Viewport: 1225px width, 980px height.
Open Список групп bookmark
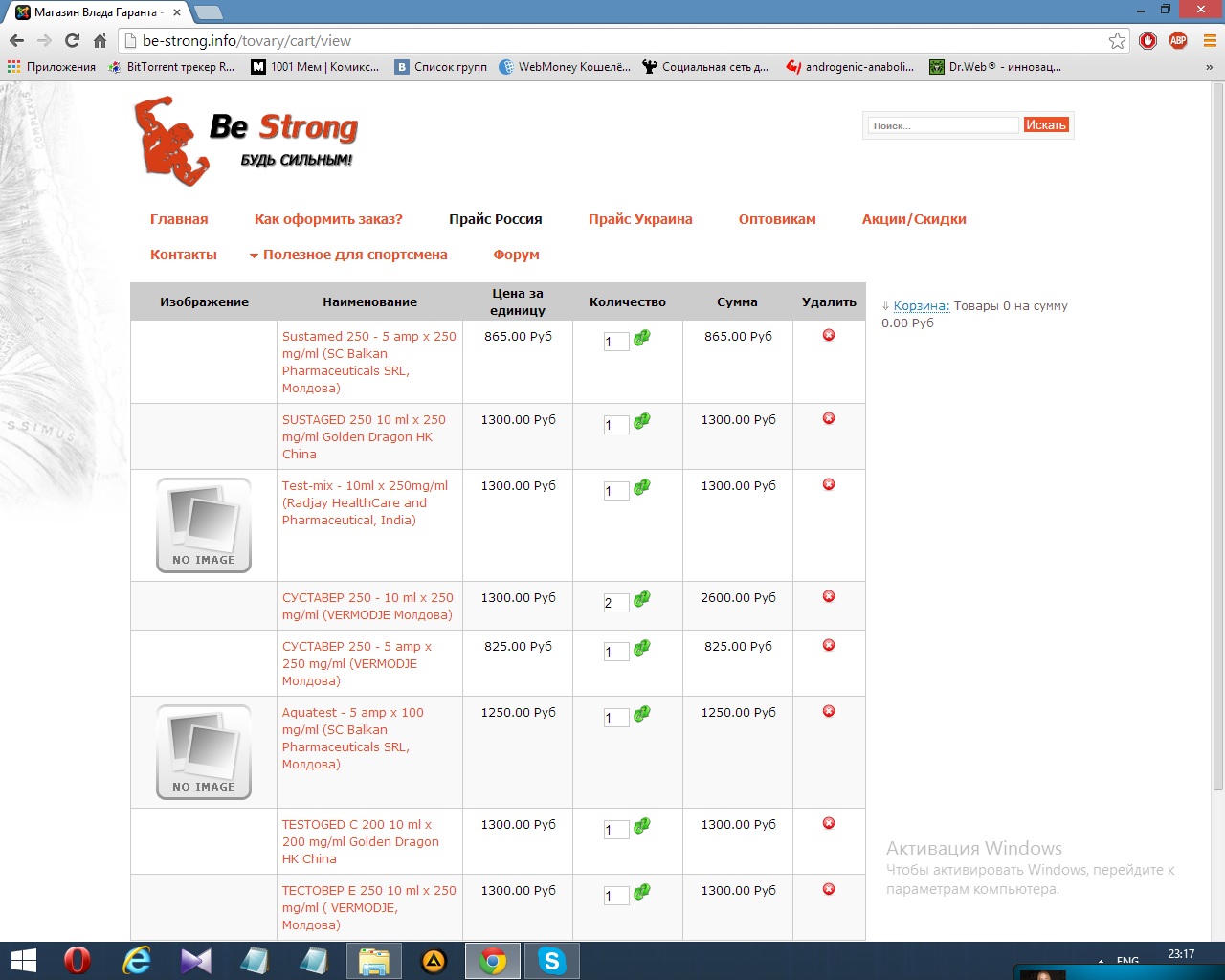coord(441,67)
